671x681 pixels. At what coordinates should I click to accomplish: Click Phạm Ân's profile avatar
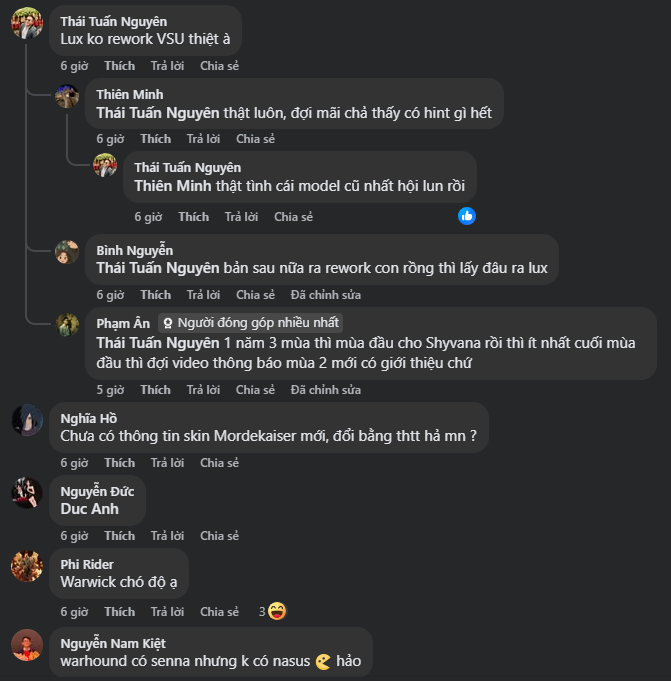click(x=67, y=324)
